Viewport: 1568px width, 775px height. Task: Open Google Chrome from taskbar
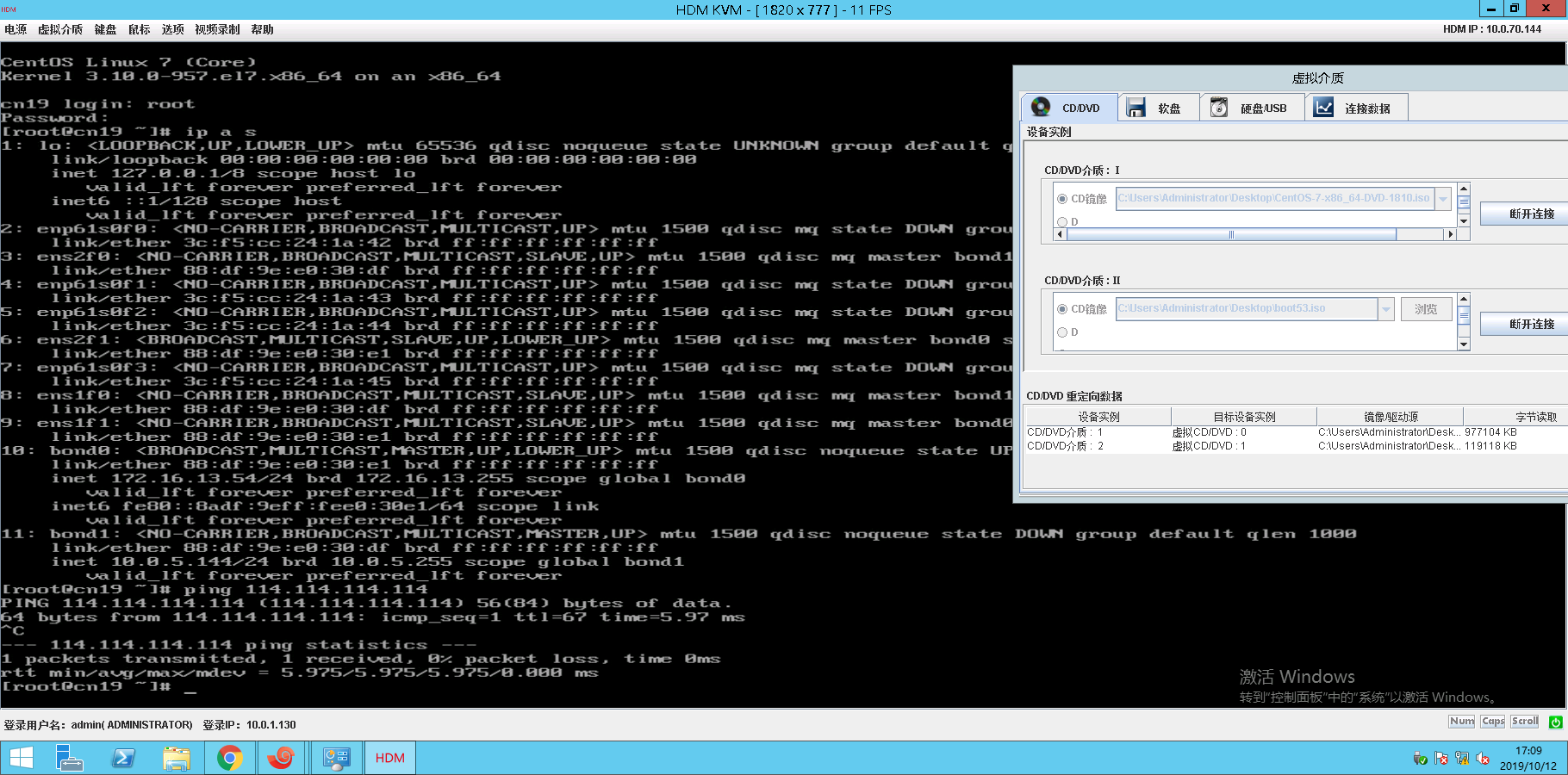pyautogui.click(x=229, y=758)
